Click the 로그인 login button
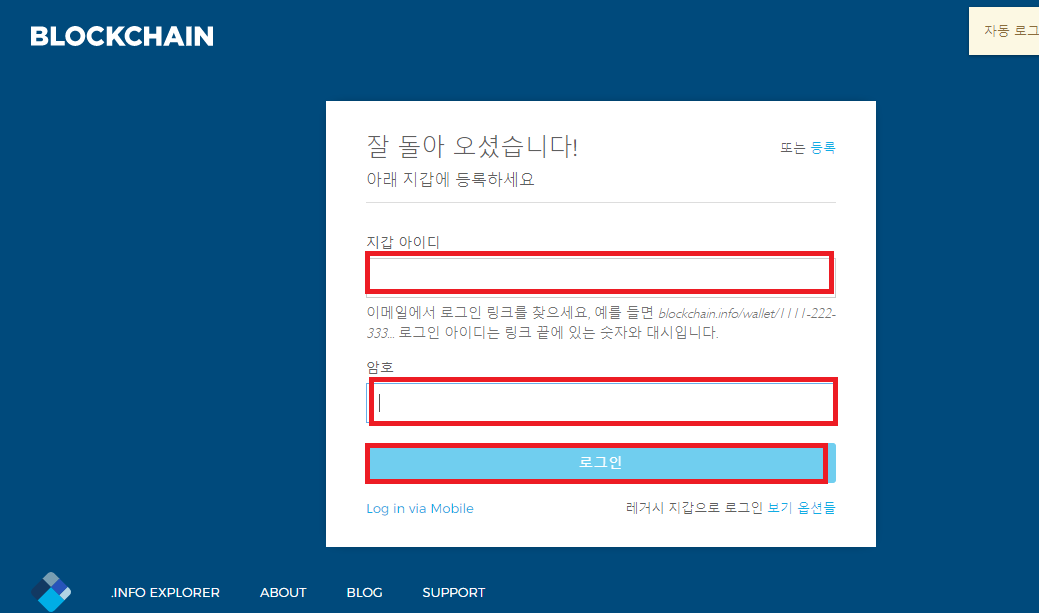Viewport: 1039px width, 613px height. pyautogui.click(x=600, y=463)
